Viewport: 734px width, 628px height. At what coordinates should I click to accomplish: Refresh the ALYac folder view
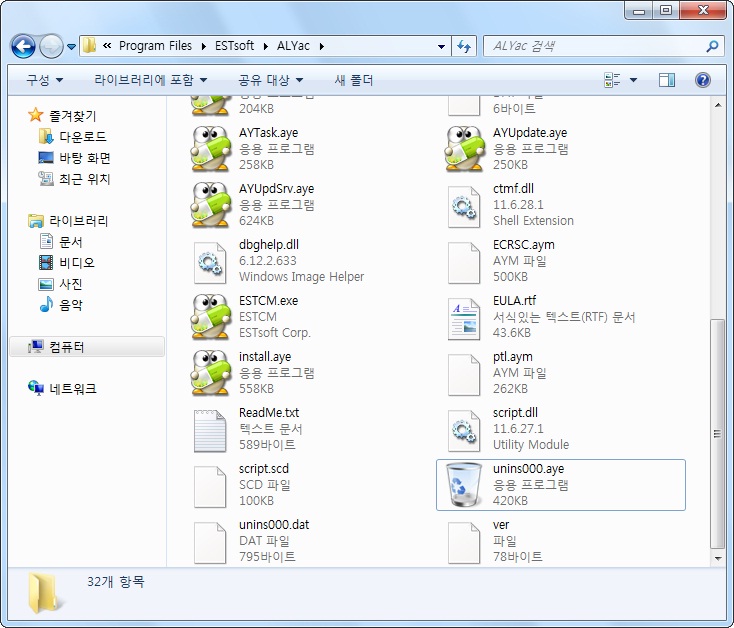click(x=464, y=46)
